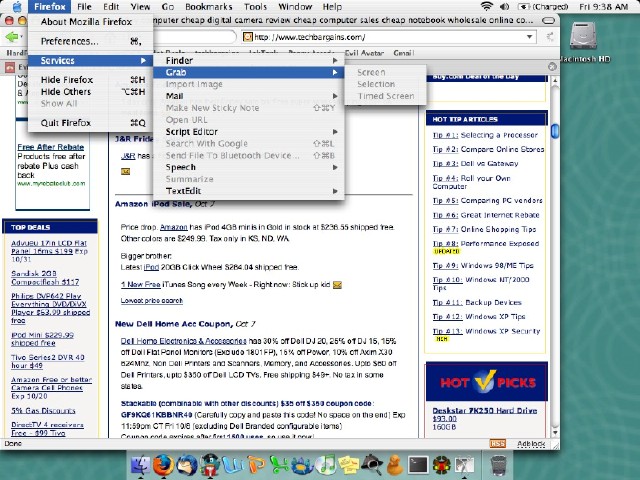Click the battery Charged indicator
This screenshot has width=640, height=480.
tap(543, 7)
